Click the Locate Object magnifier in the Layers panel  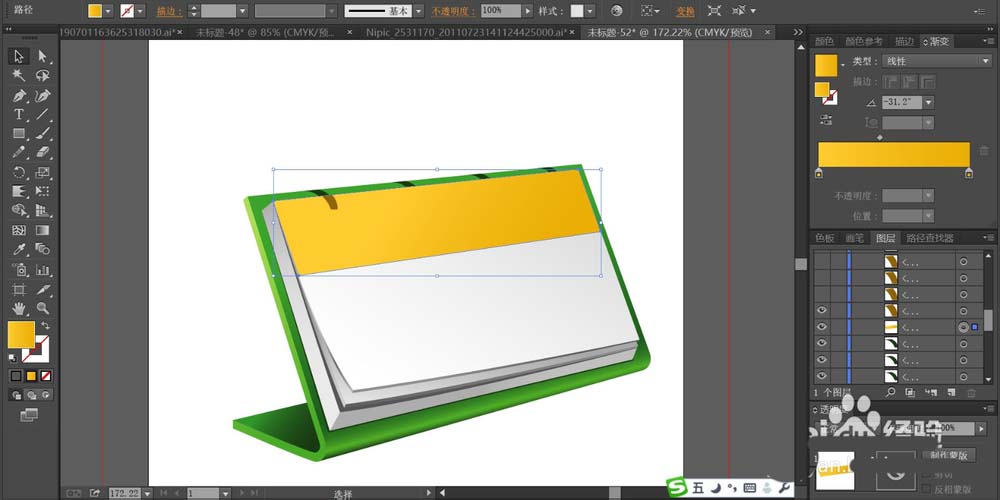pyautogui.click(x=891, y=393)
